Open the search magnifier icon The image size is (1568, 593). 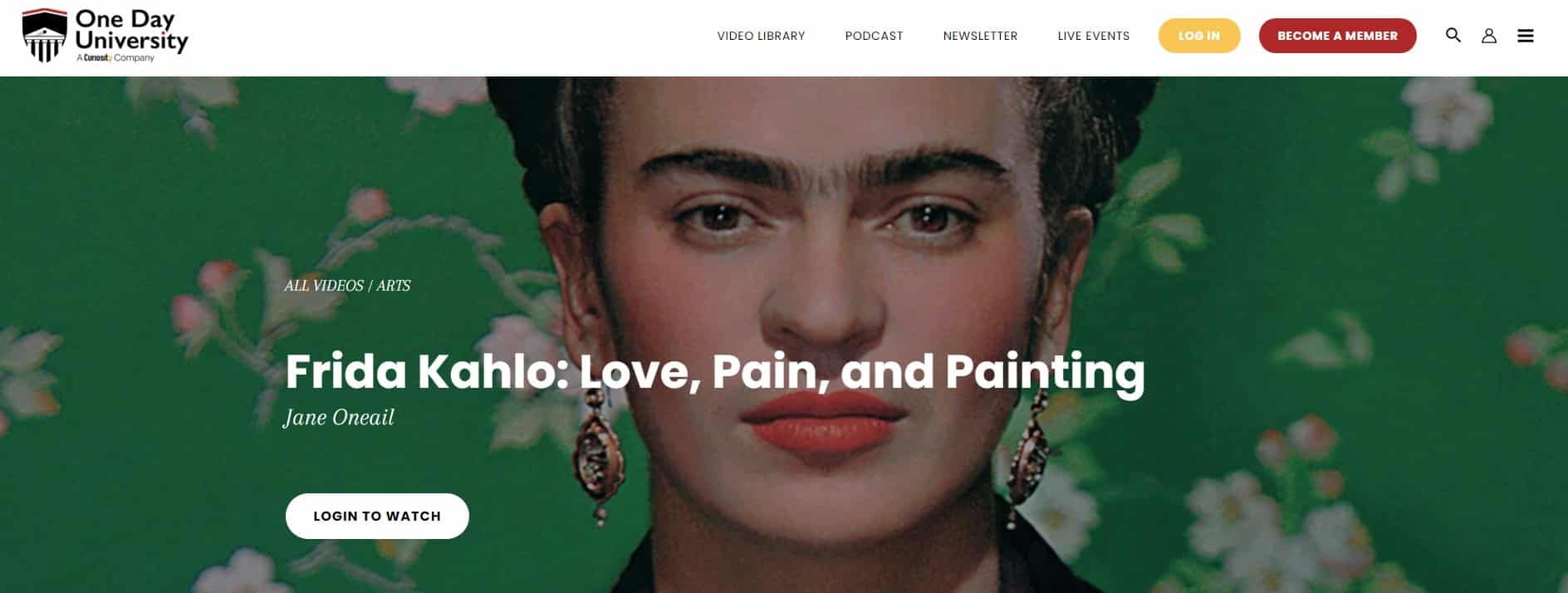coord(1453,35)
